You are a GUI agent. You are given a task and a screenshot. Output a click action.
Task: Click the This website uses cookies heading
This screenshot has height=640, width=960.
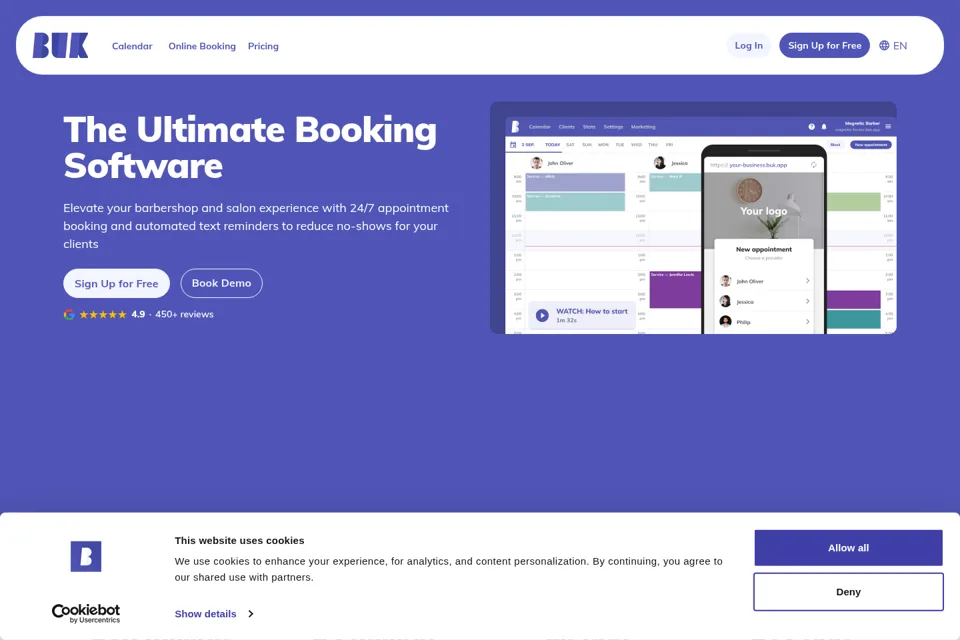coord(239,540)
